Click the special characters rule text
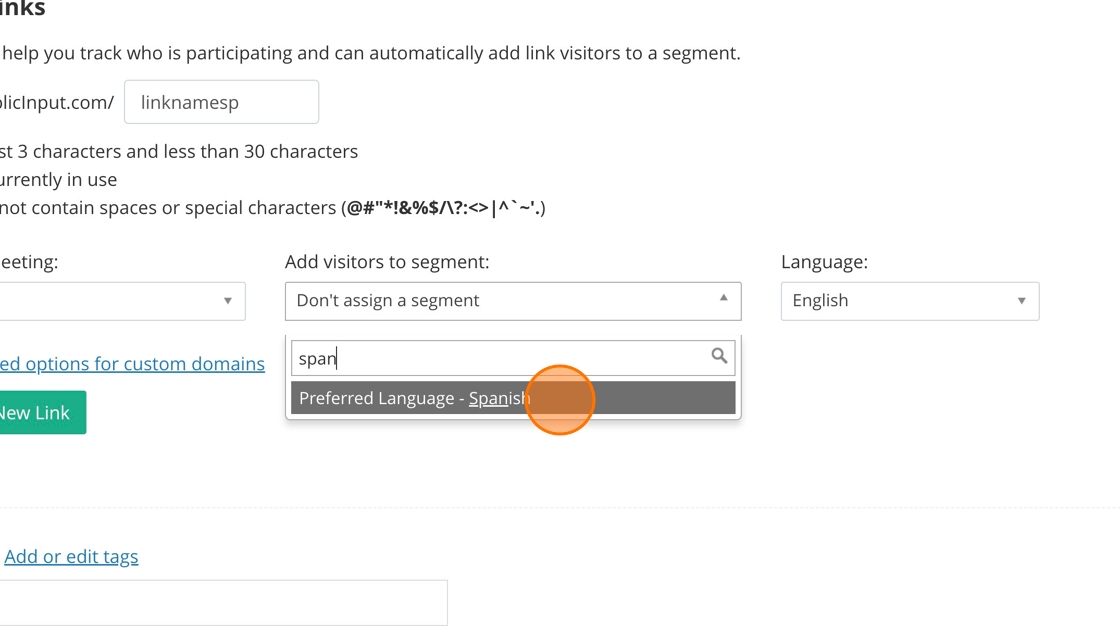1120x626 pixels. coord(272,208)
